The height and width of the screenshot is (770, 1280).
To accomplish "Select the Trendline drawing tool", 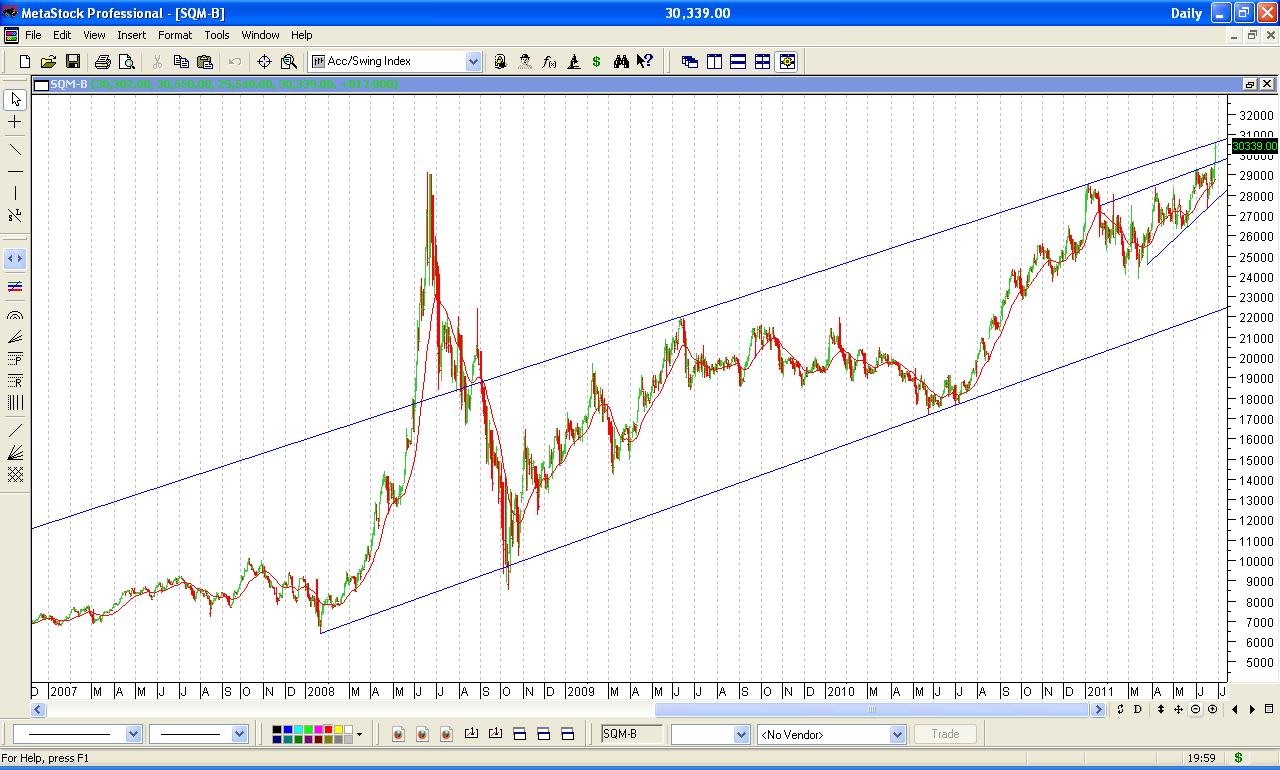I will pos(15,149).
